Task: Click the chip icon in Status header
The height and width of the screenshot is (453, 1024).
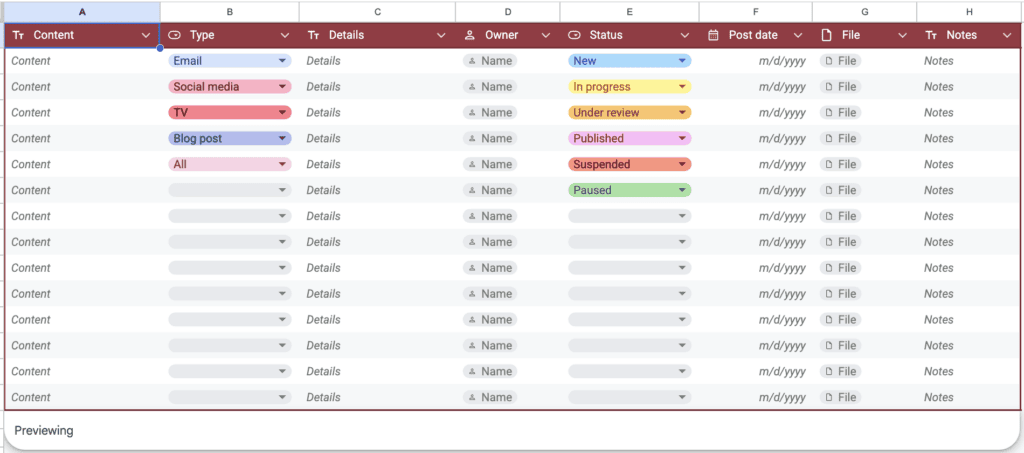Action: [574, 35]
